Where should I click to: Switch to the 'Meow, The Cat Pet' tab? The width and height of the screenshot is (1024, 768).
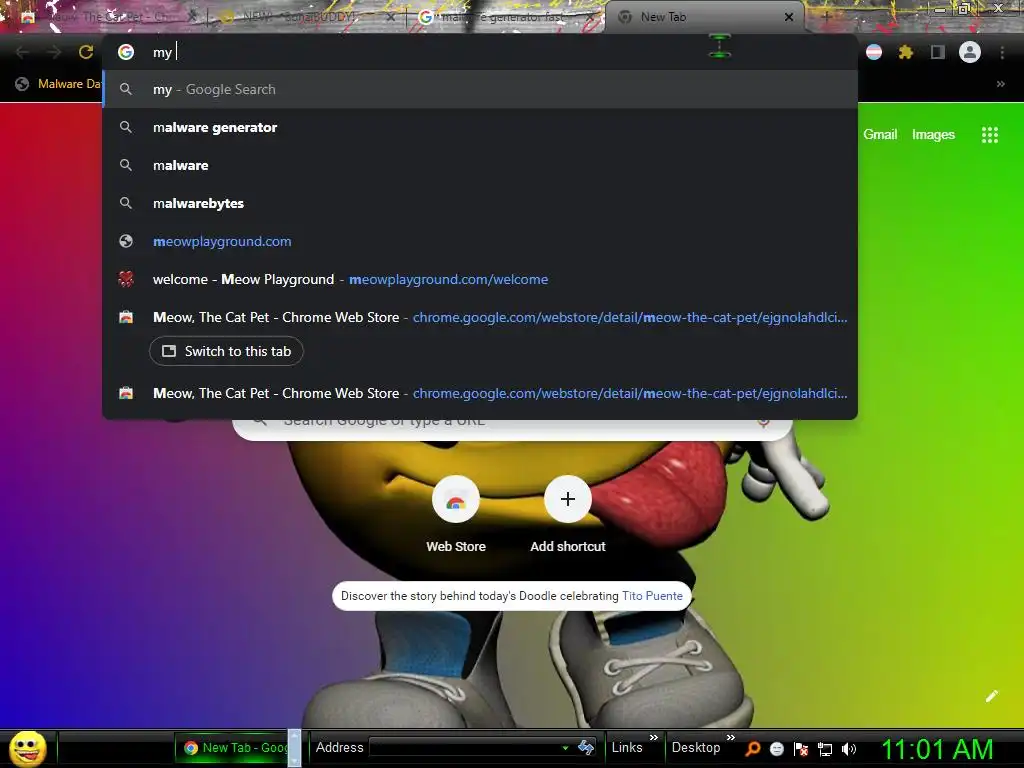point(108,17)
